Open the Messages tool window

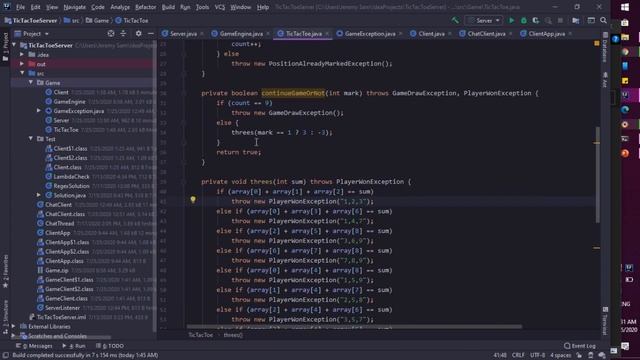34,346
